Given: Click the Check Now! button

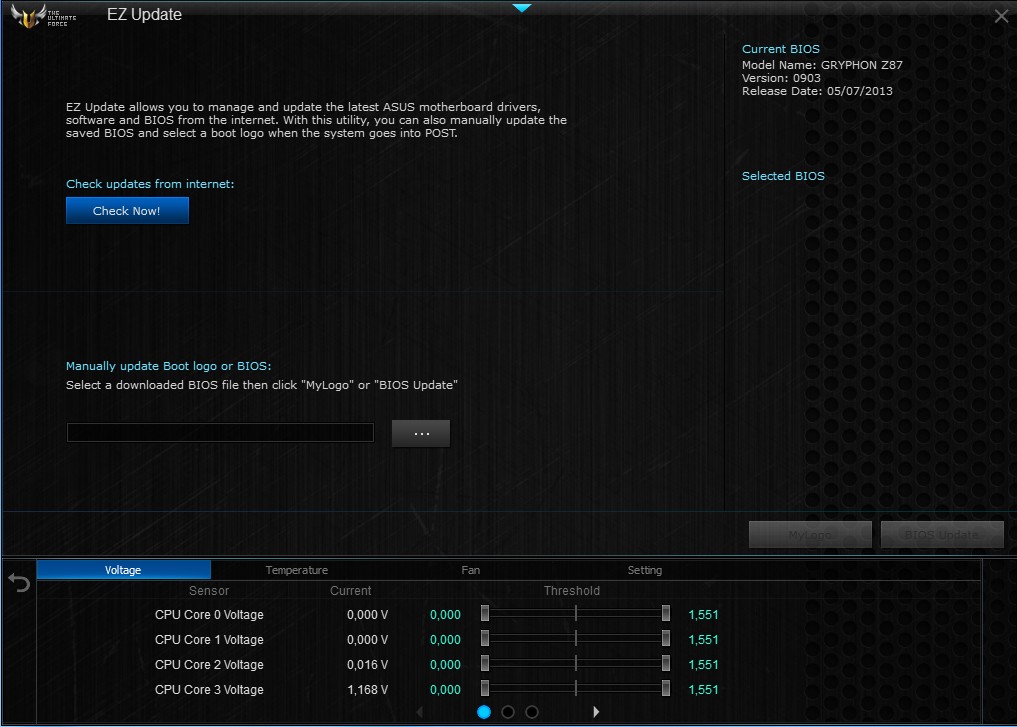Looking at the screenshot, I should pyautogui.click(x=127, y=211).
